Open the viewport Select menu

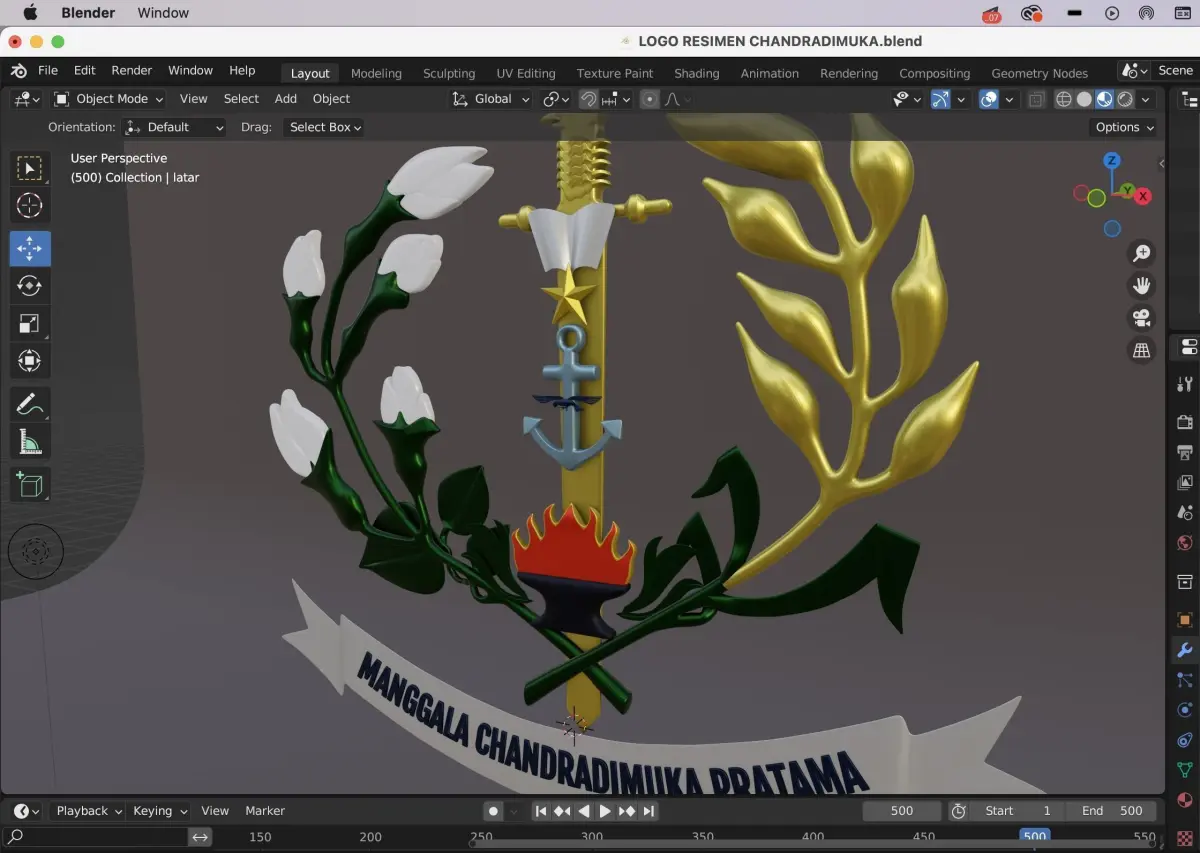[241, 99]
